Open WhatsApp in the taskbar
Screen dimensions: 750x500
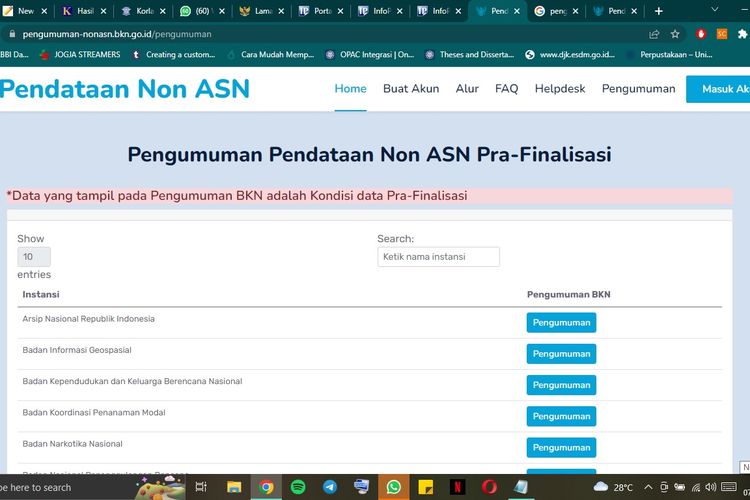pyautogui.click(x=393, y=487)
